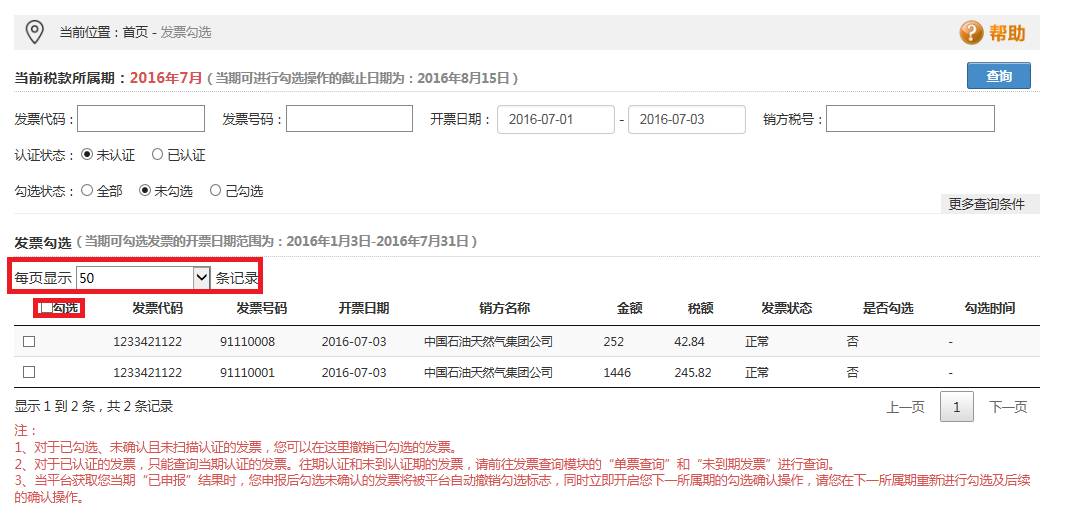
Task: Click the 帮助 help text
Action: (1007, 33)
